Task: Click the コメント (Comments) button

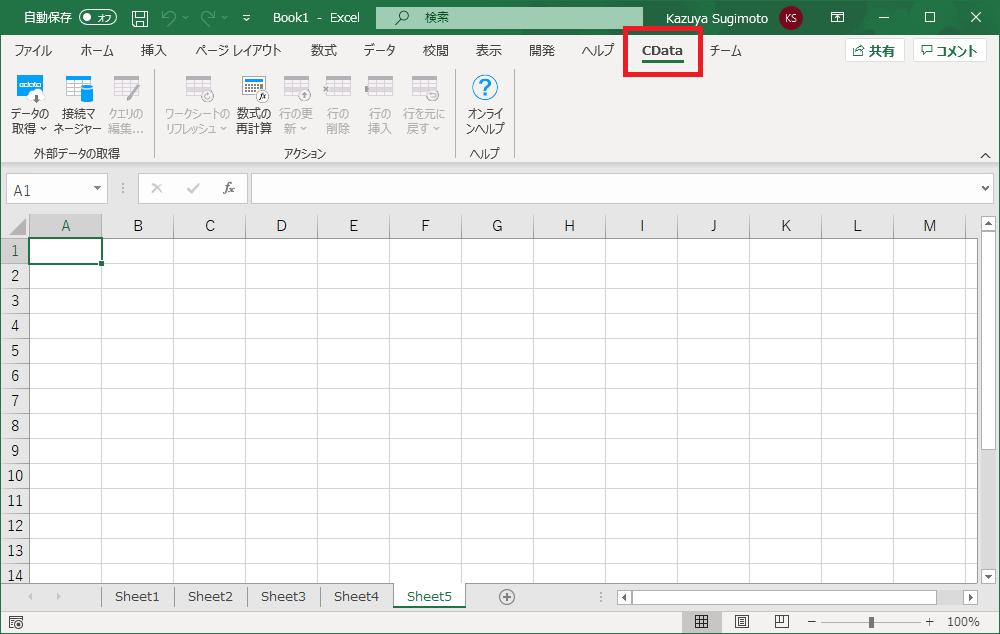Action: click(x=949, y=51)
